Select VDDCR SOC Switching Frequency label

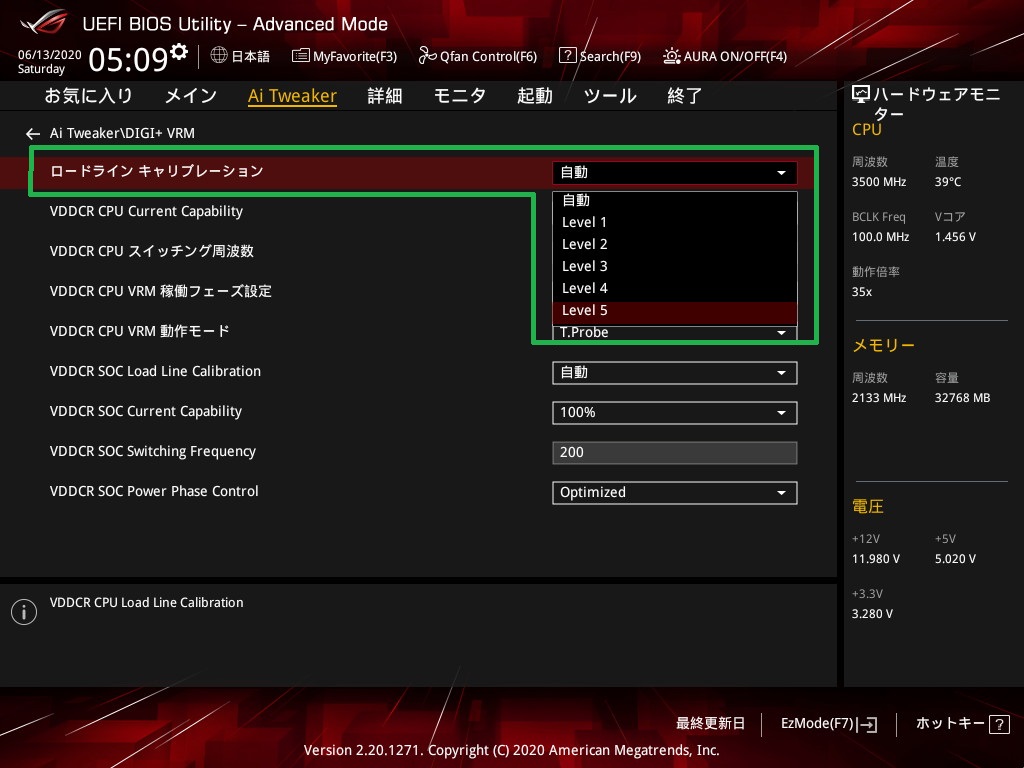[153, 451]
